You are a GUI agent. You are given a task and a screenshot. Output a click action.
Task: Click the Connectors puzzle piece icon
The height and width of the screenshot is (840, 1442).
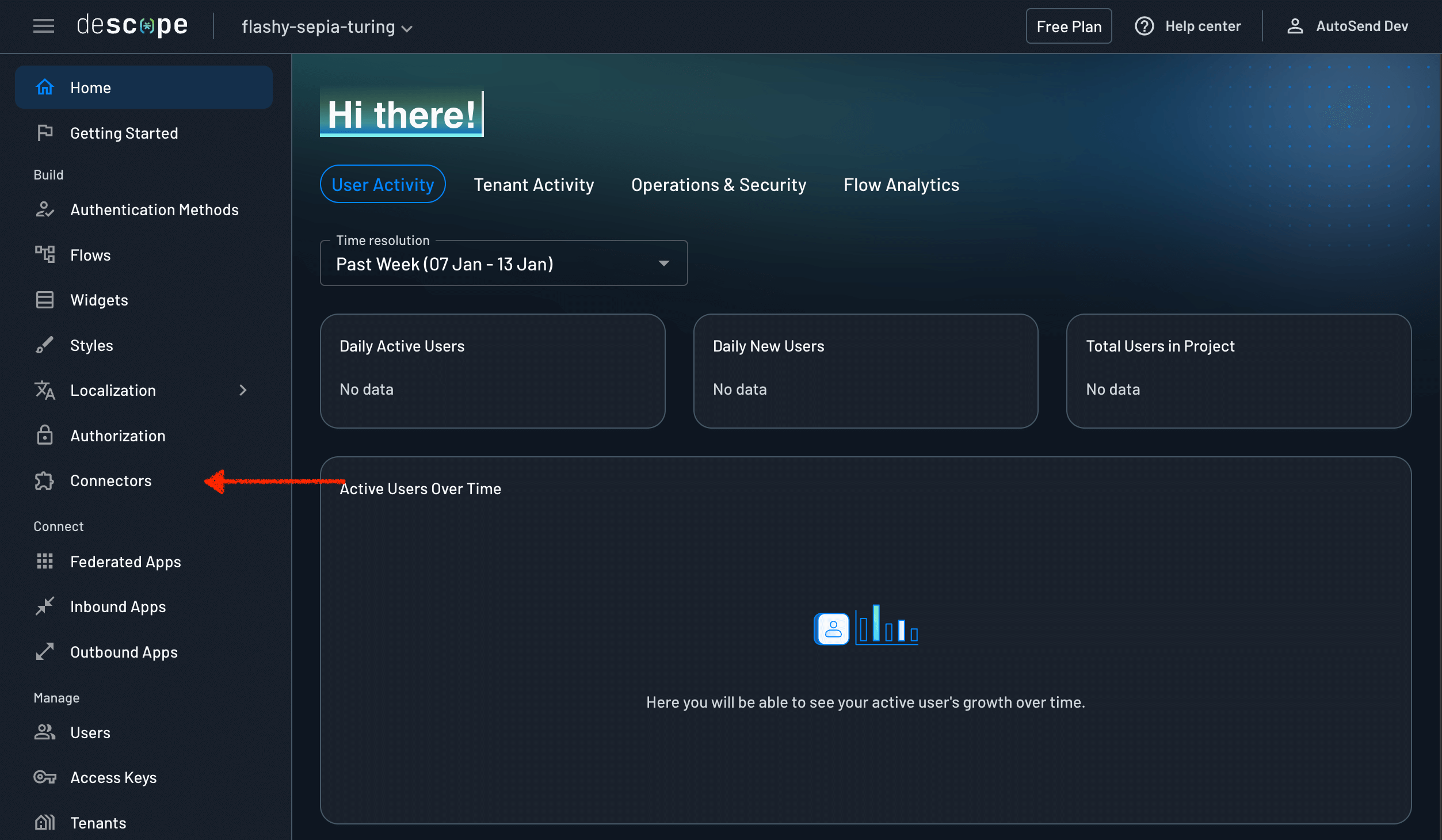coord(45,481)
